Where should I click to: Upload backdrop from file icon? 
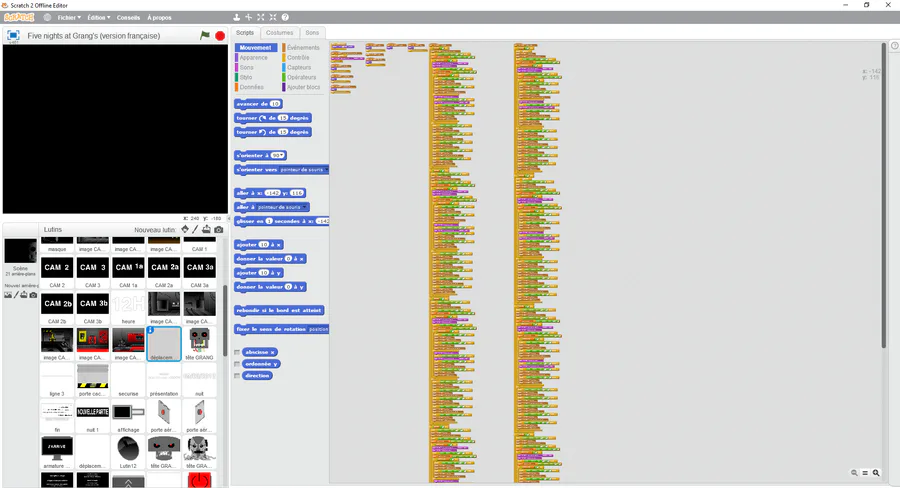pyautogui.click(x=24, y=295)
